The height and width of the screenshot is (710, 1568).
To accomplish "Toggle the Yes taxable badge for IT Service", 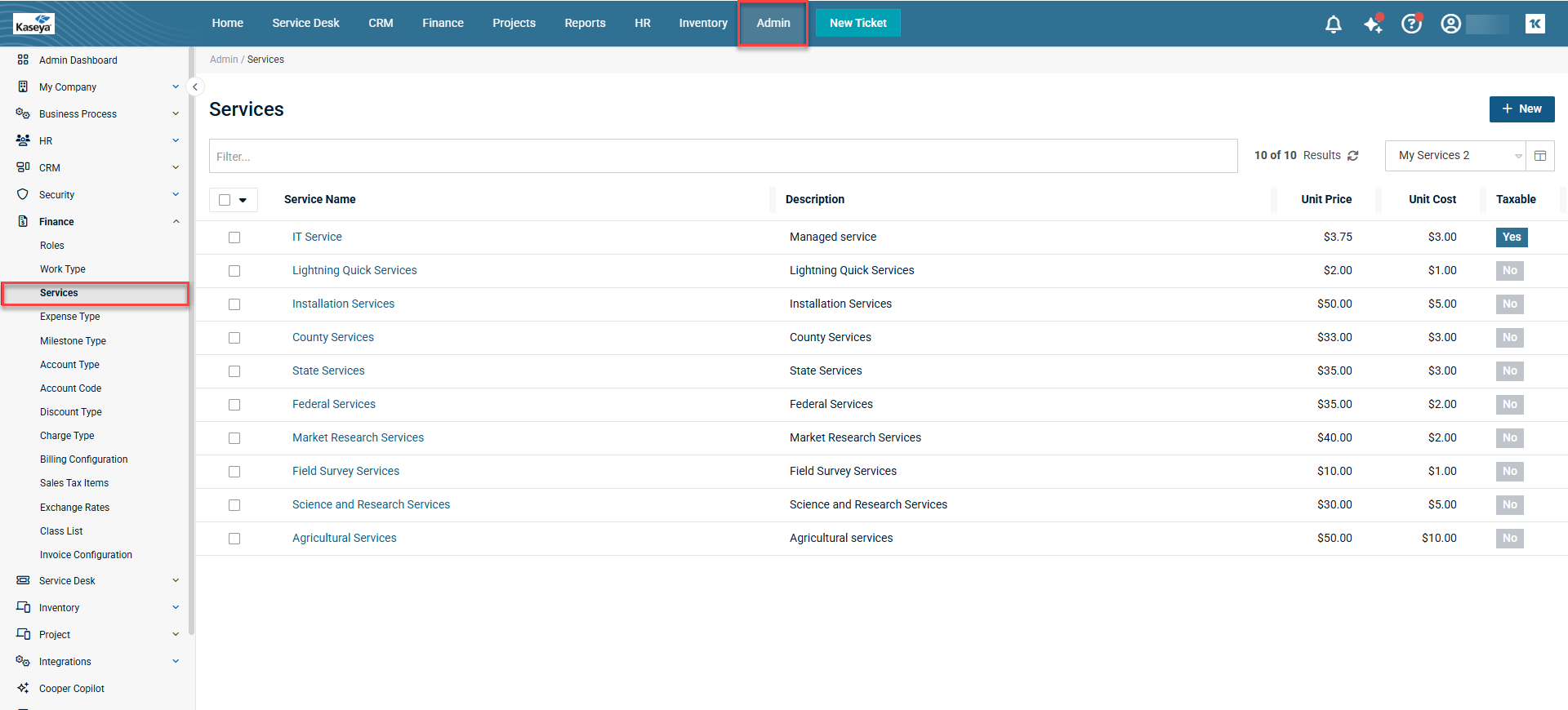I will point(1511,237).
